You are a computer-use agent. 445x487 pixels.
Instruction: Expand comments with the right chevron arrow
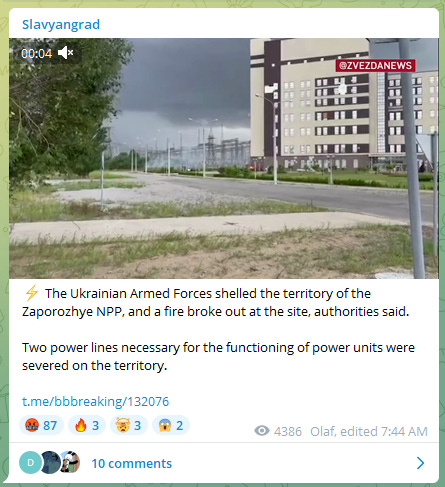click(420, 463)
